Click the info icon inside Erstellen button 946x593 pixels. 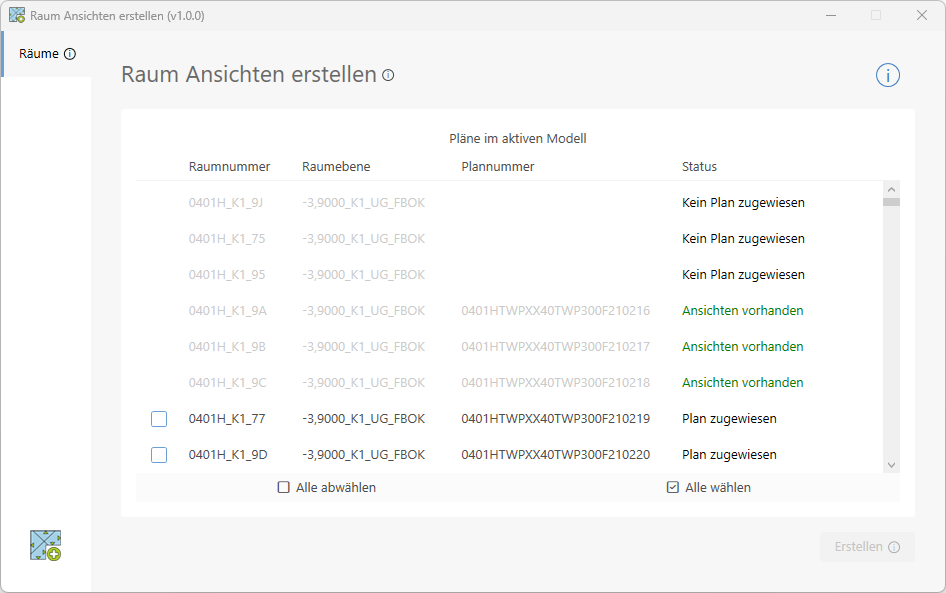(894, 547)
